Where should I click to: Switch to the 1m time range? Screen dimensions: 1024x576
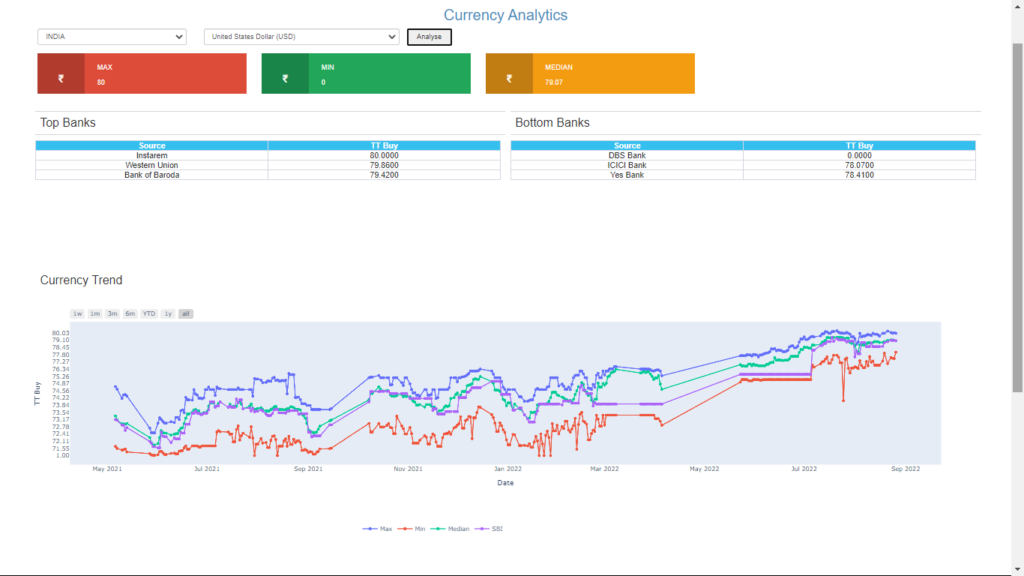pos(94,314)
